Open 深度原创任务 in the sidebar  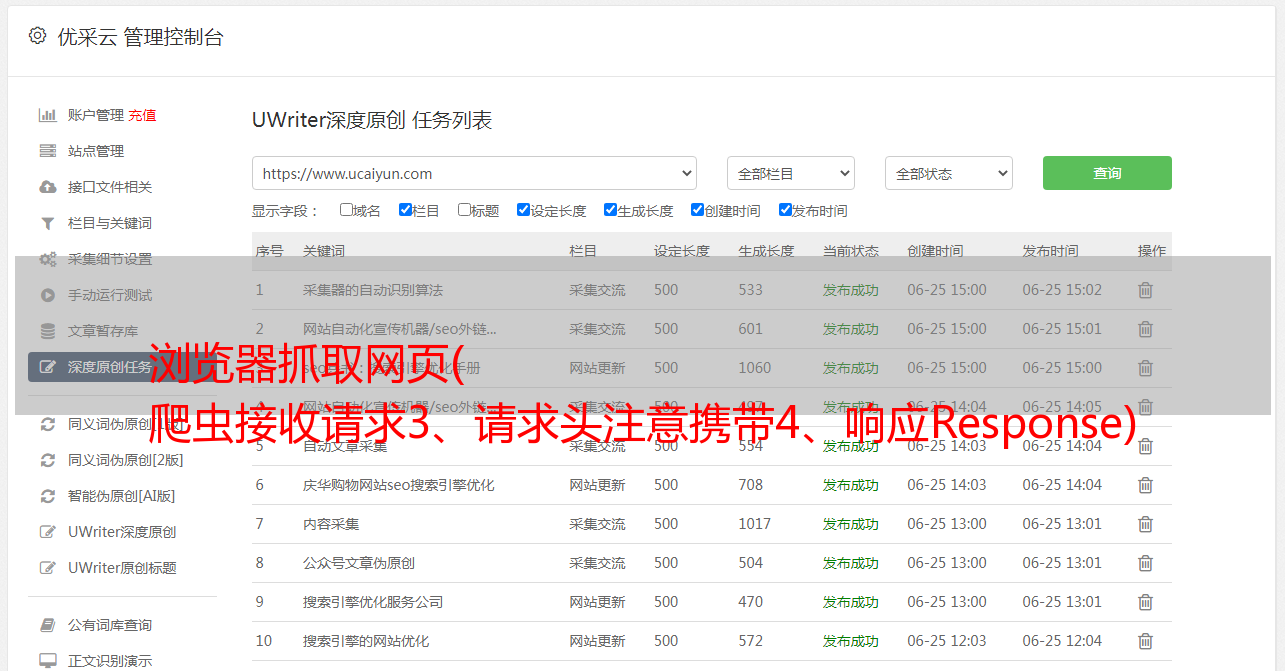pos(122,367)
